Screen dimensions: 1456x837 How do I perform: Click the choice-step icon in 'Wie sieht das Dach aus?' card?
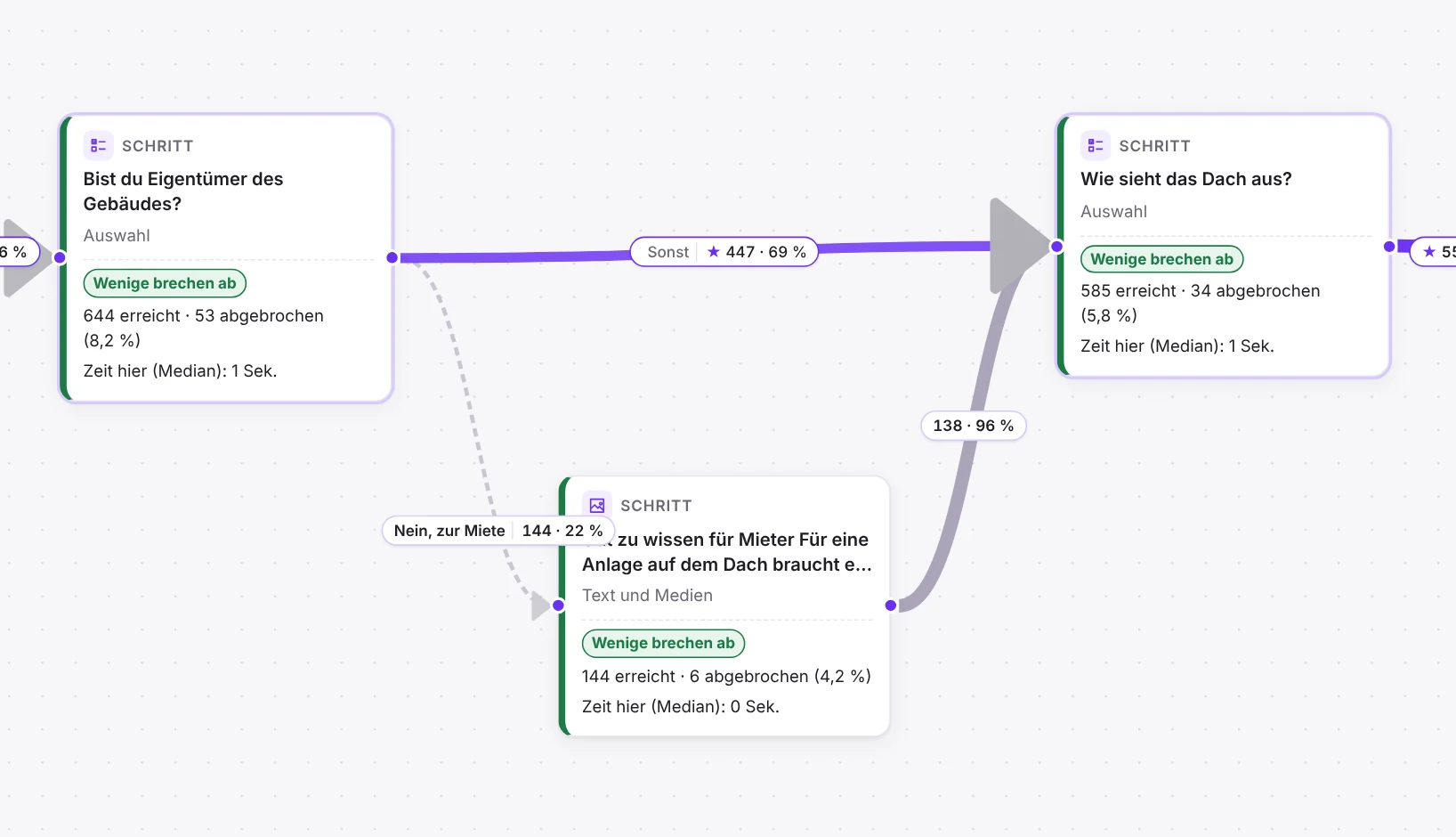[1096, 145]
